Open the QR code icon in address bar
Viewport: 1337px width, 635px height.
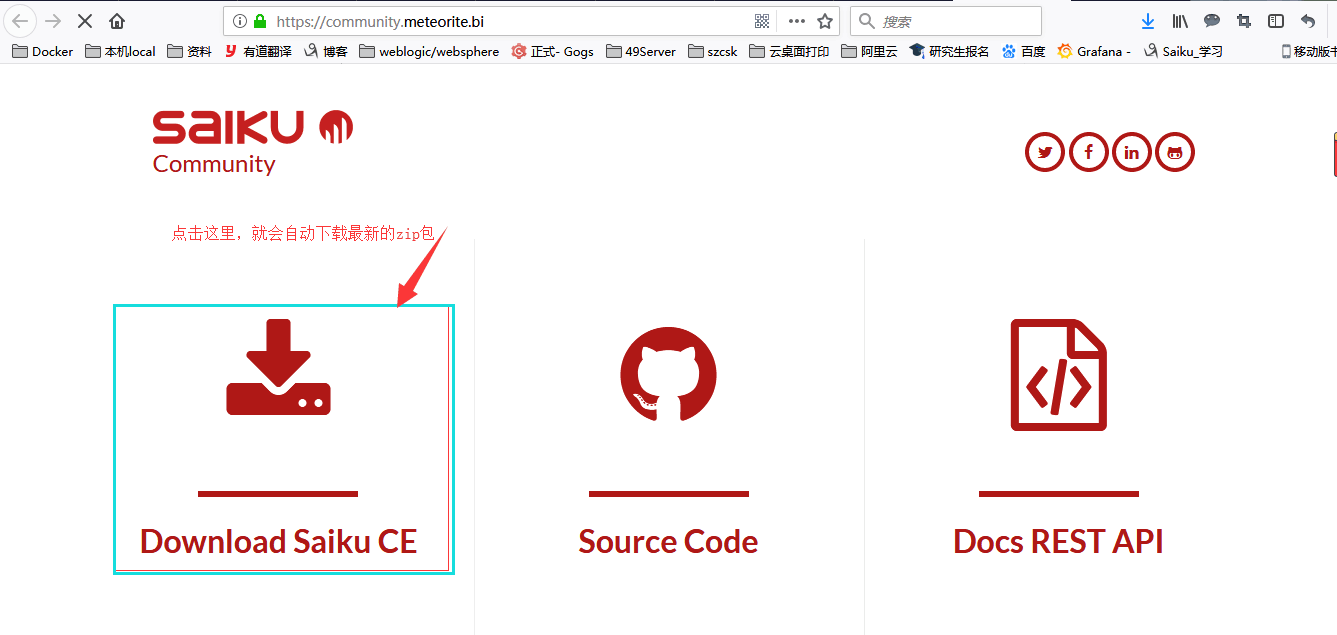[x=762, y=21]
